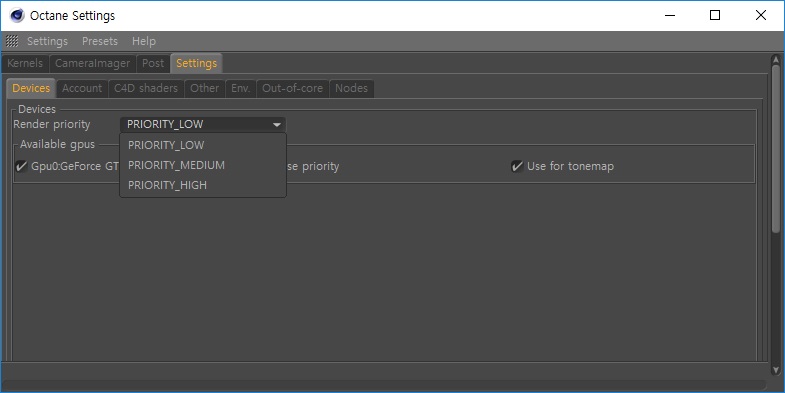Switch to the Post tab
785x393 pixels.
pyautogui.click(x=153, y=63)
